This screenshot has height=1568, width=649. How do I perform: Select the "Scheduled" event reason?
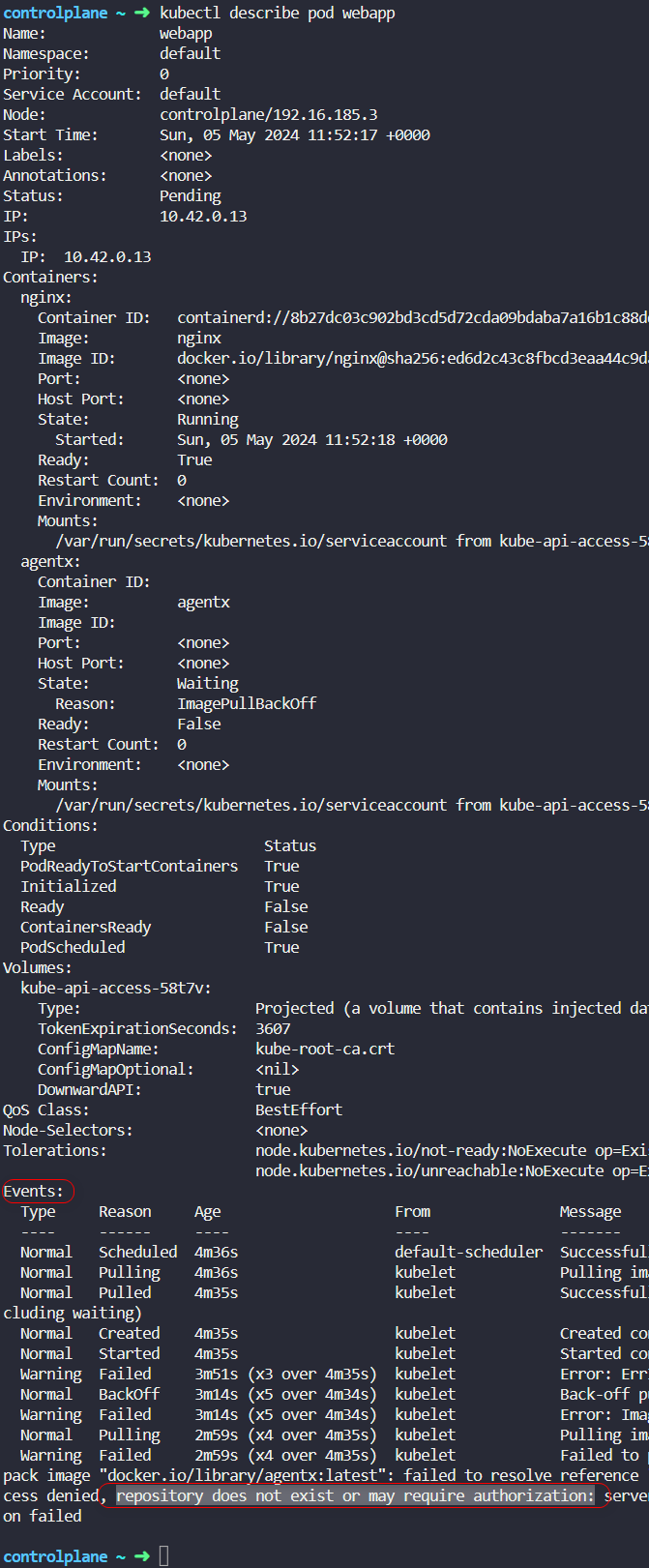137,1252
